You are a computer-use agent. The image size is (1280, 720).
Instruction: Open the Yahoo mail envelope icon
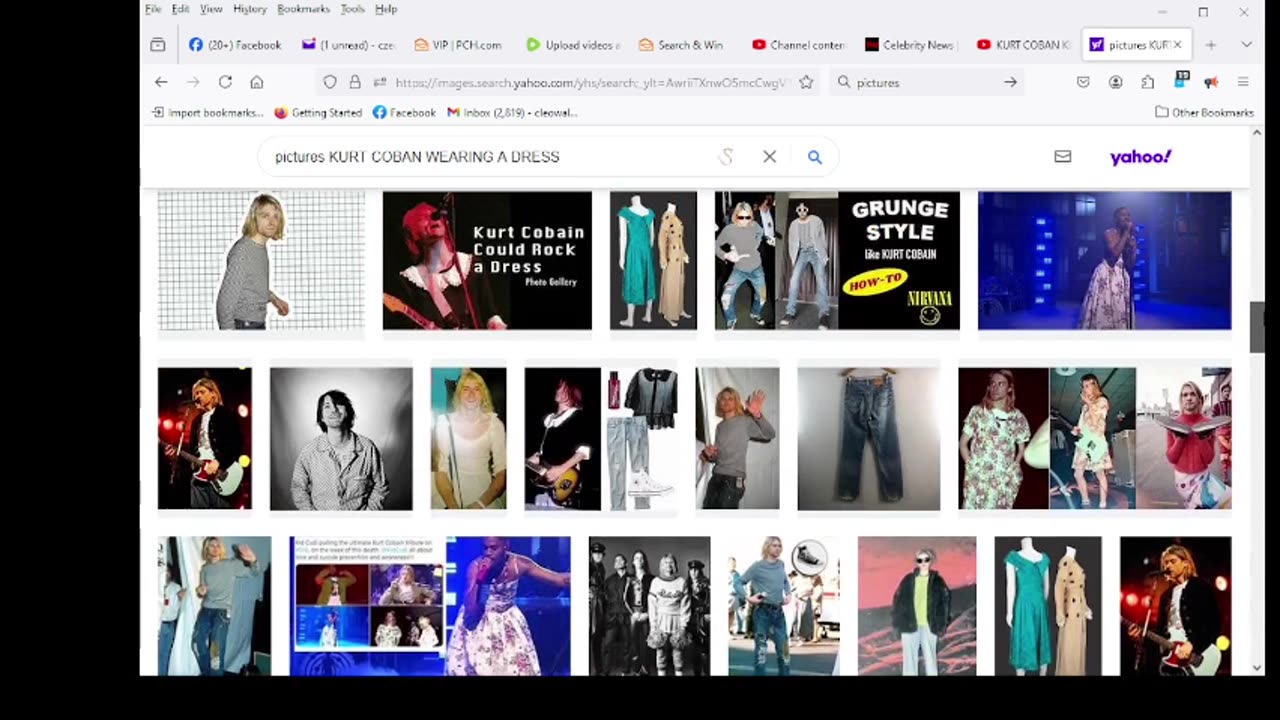[x=1062, y=156]
